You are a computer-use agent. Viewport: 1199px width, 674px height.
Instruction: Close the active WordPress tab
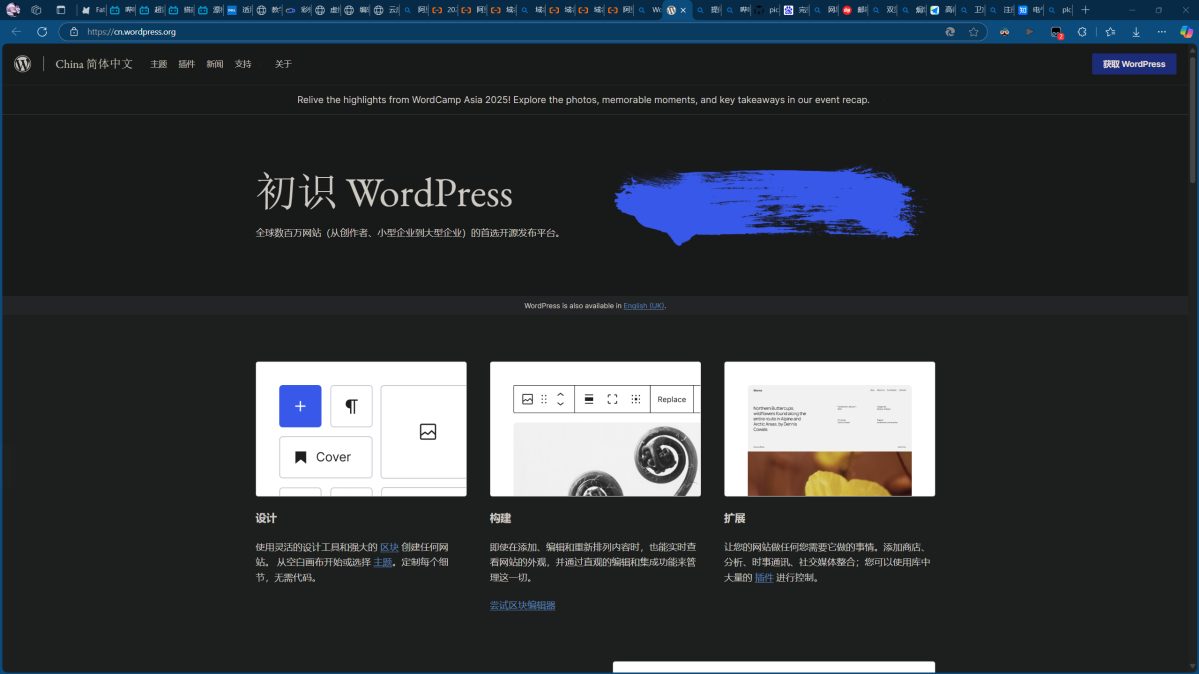click(x=683, y=10)
